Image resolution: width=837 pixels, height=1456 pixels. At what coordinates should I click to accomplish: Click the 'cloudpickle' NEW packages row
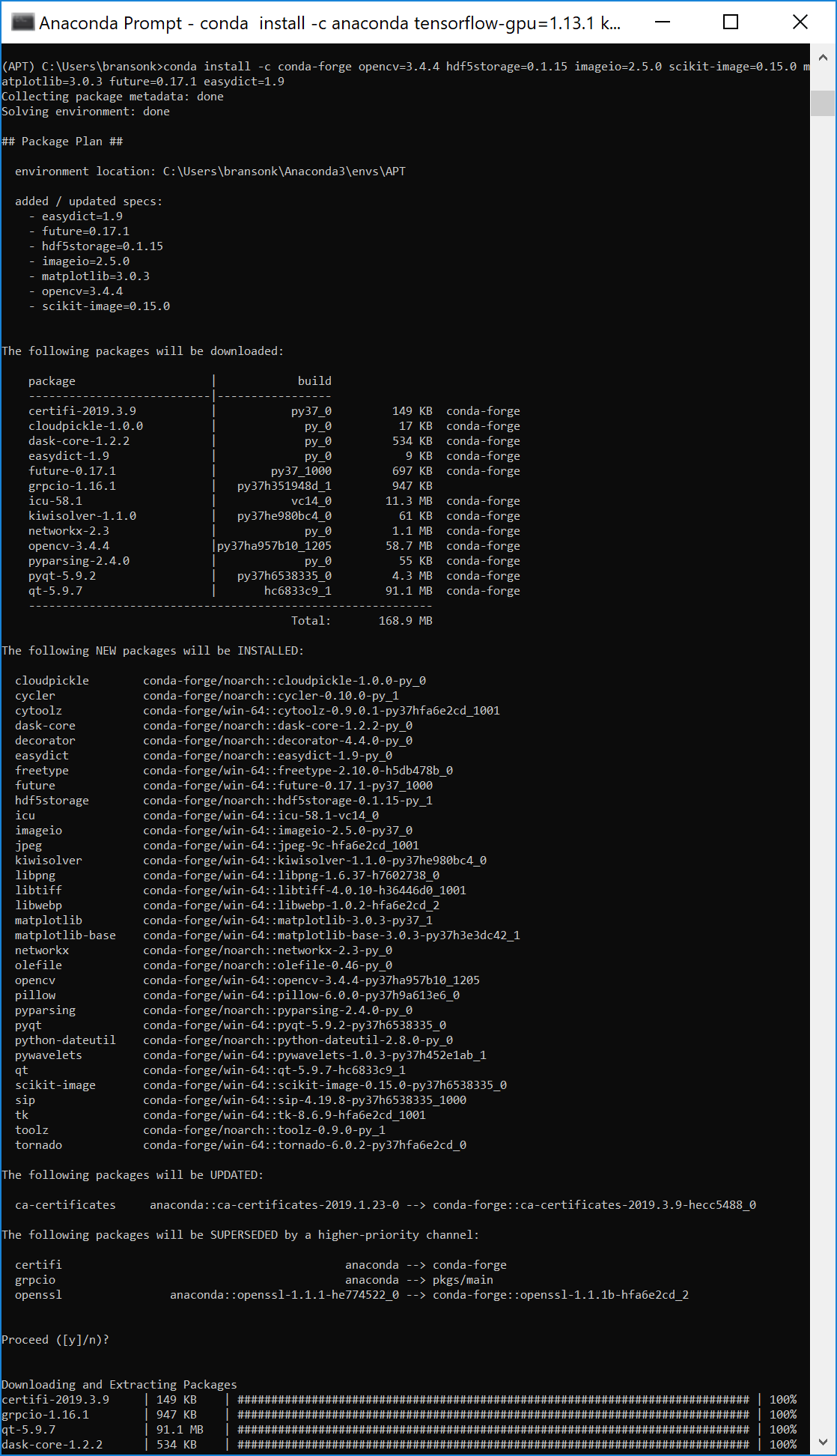220,681
